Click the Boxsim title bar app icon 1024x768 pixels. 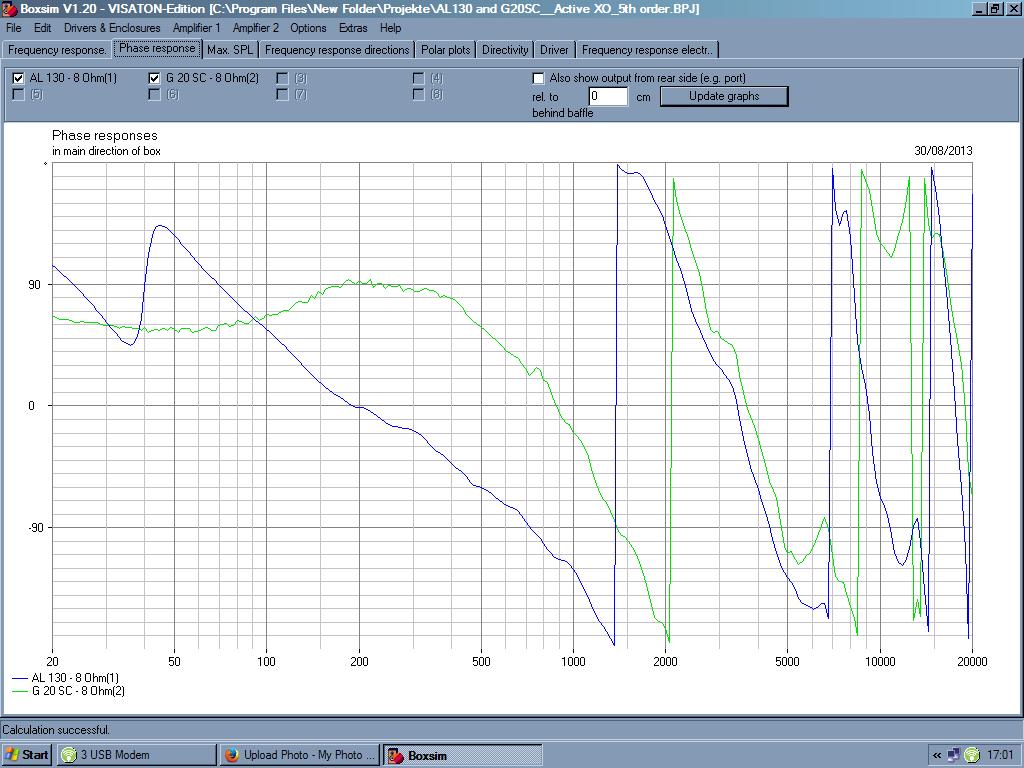tap(9, 9)
